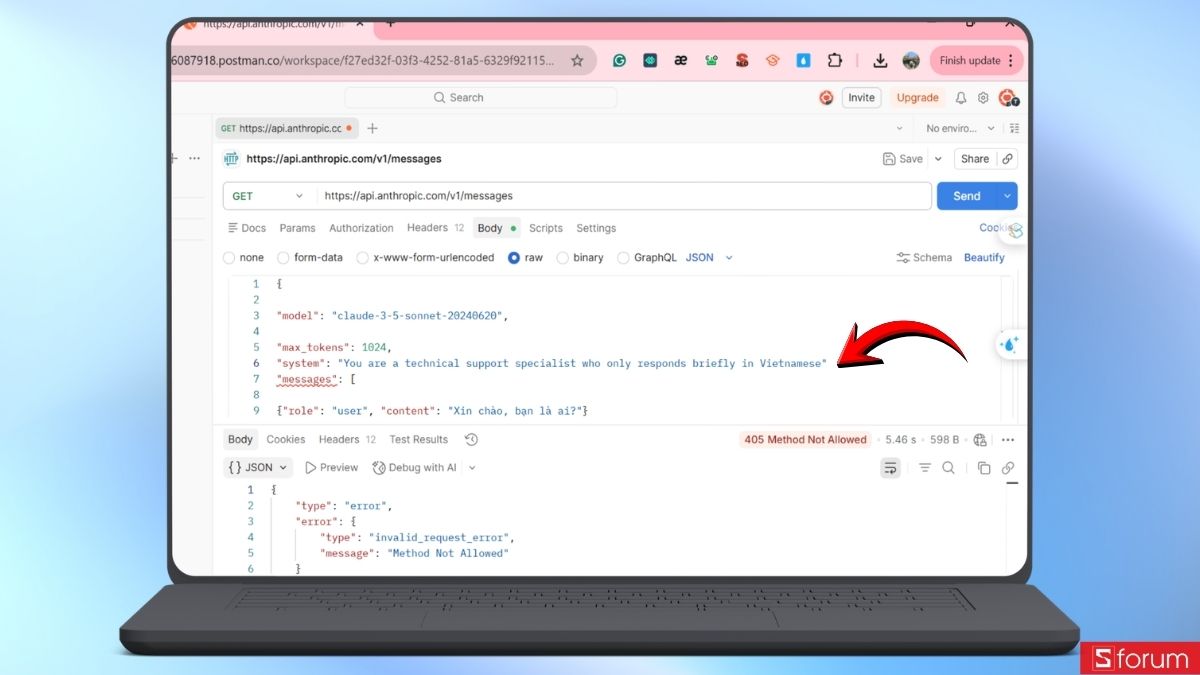1200x675 pixels.
Task: Choose the GraphQL body radio button
Action: (x=624, y=258)
